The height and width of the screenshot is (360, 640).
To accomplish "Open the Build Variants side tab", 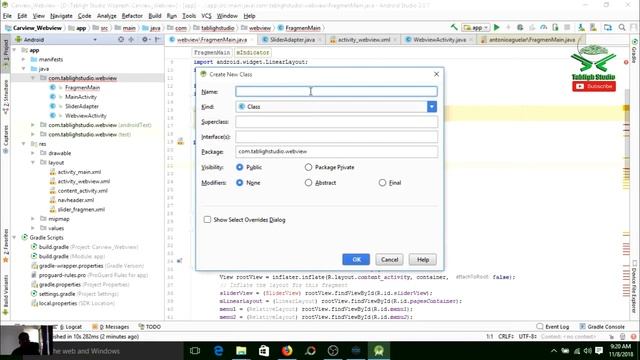I will coord(6,295).
